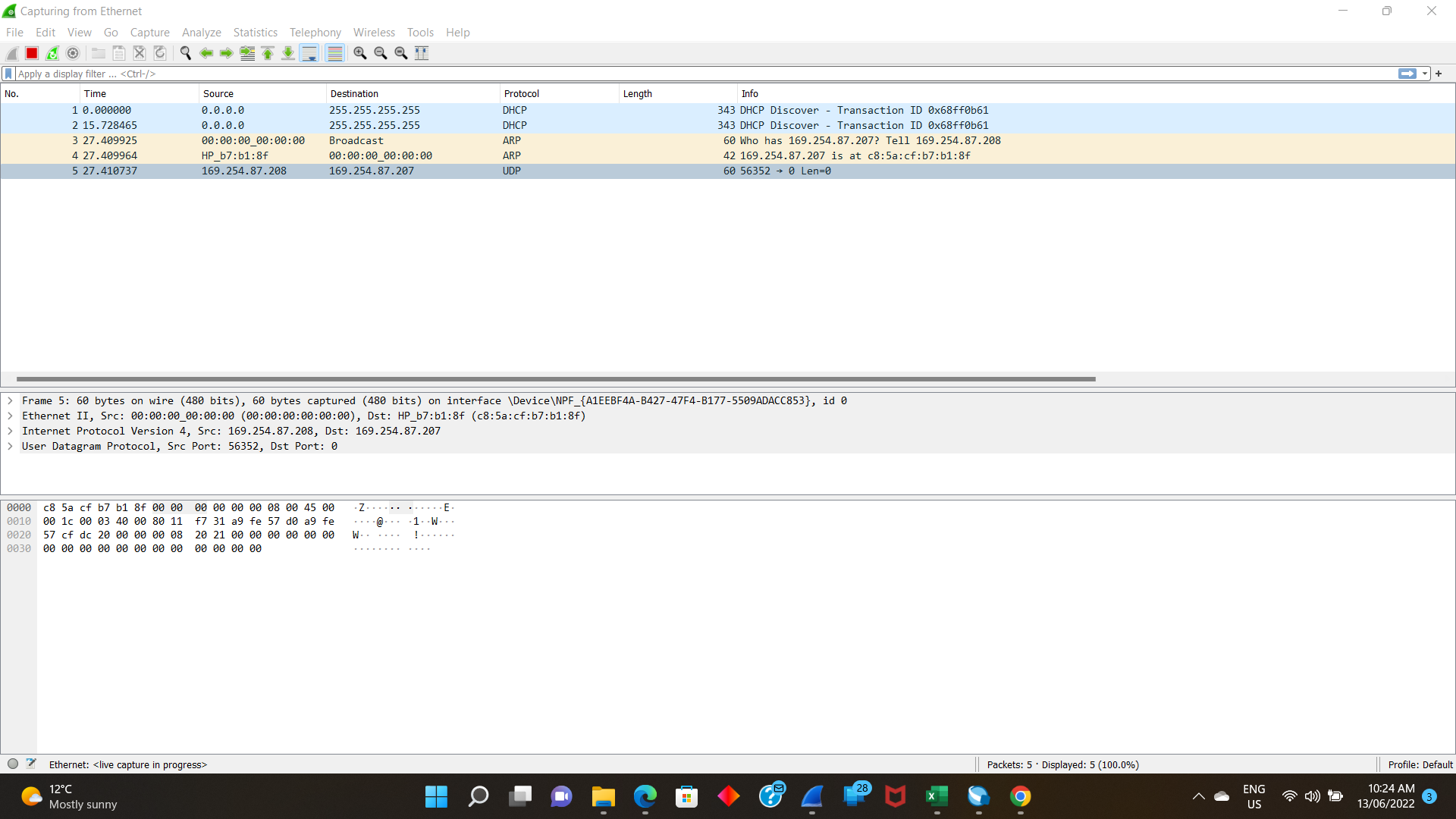
Task: Click hex bytes row at offset 0010
Action: (x=188, y=521)
